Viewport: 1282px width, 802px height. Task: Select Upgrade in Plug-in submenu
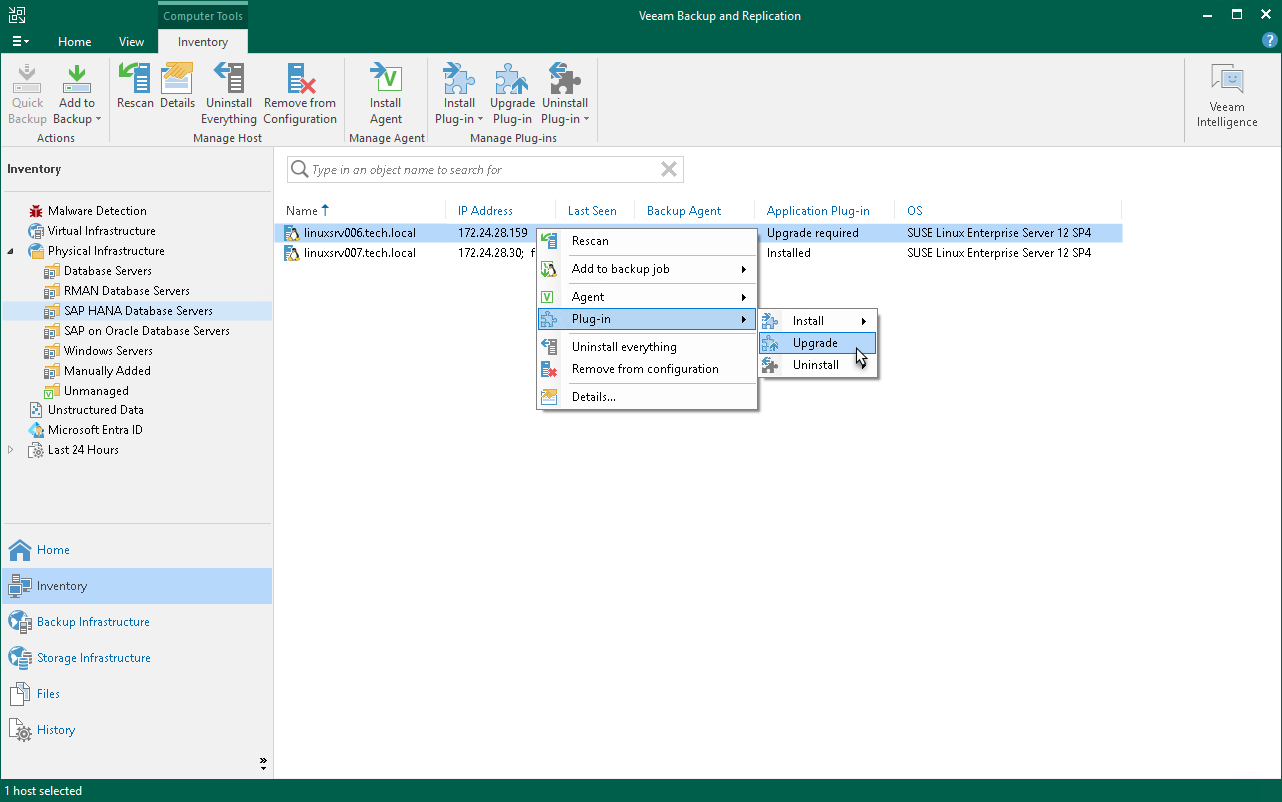pyautogui.click(x=815, y=343)
